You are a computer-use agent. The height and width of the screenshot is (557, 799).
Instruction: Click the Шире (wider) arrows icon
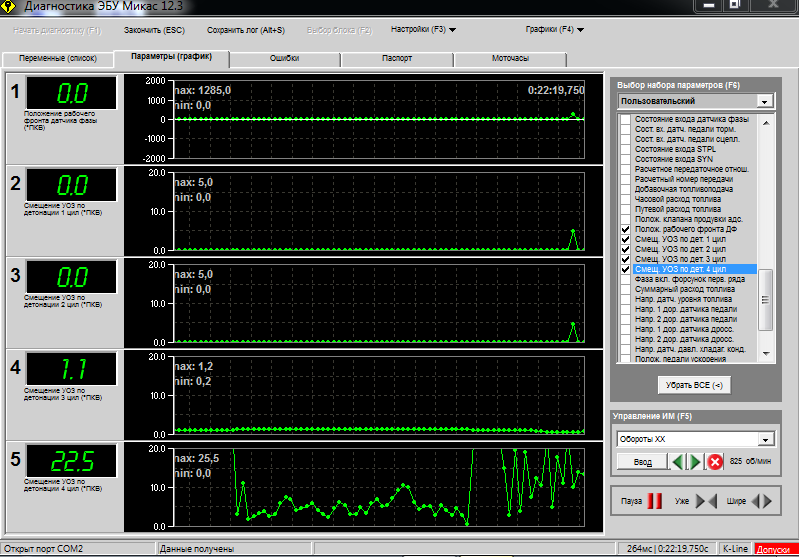[x=761, y=501]
